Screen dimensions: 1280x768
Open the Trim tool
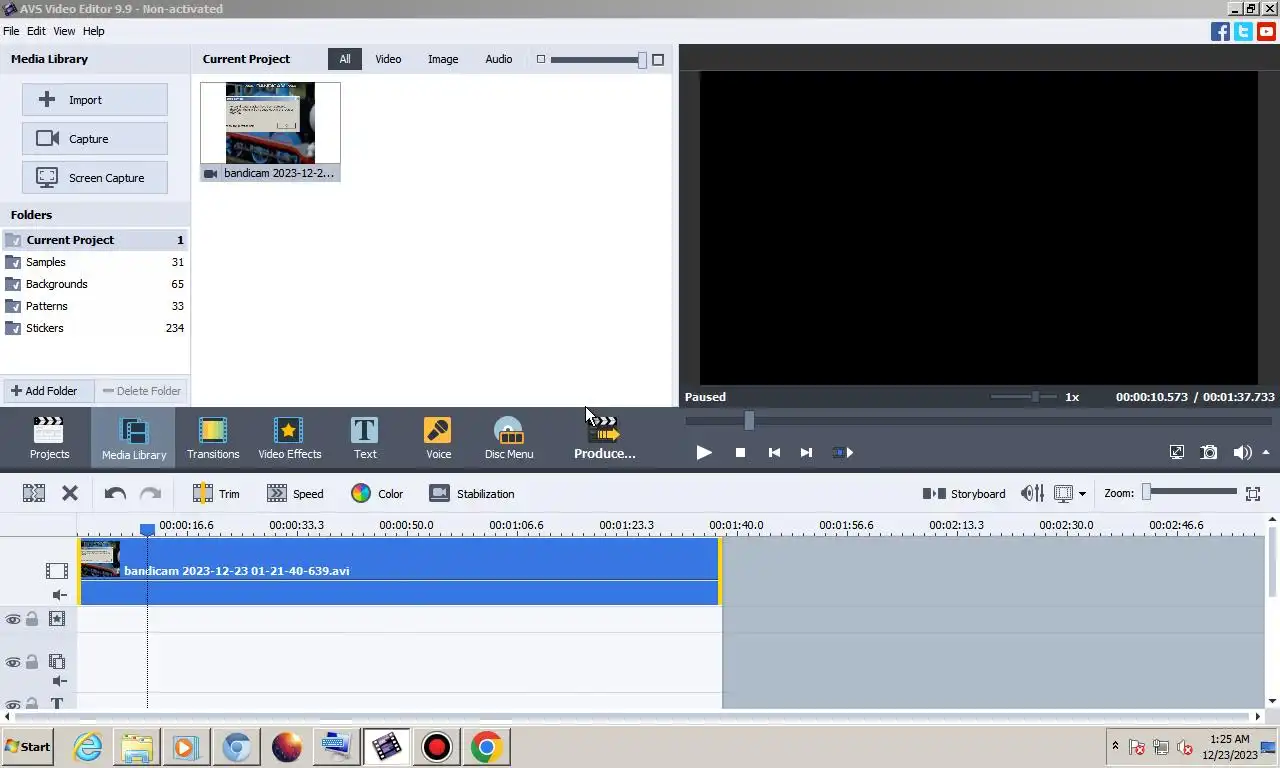pos(216,493)
